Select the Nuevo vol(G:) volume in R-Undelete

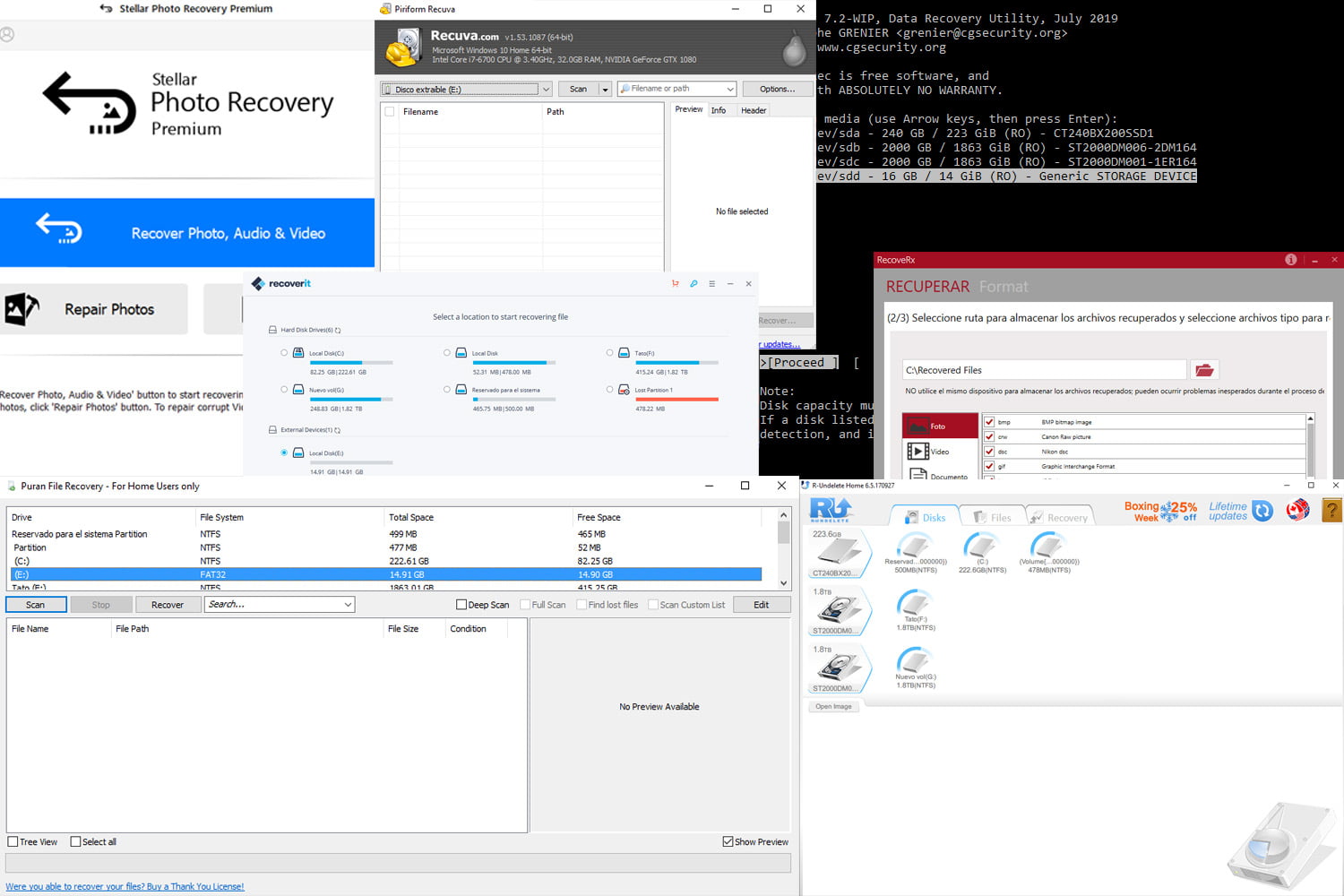pyautogui.click(x=915, y=668)
